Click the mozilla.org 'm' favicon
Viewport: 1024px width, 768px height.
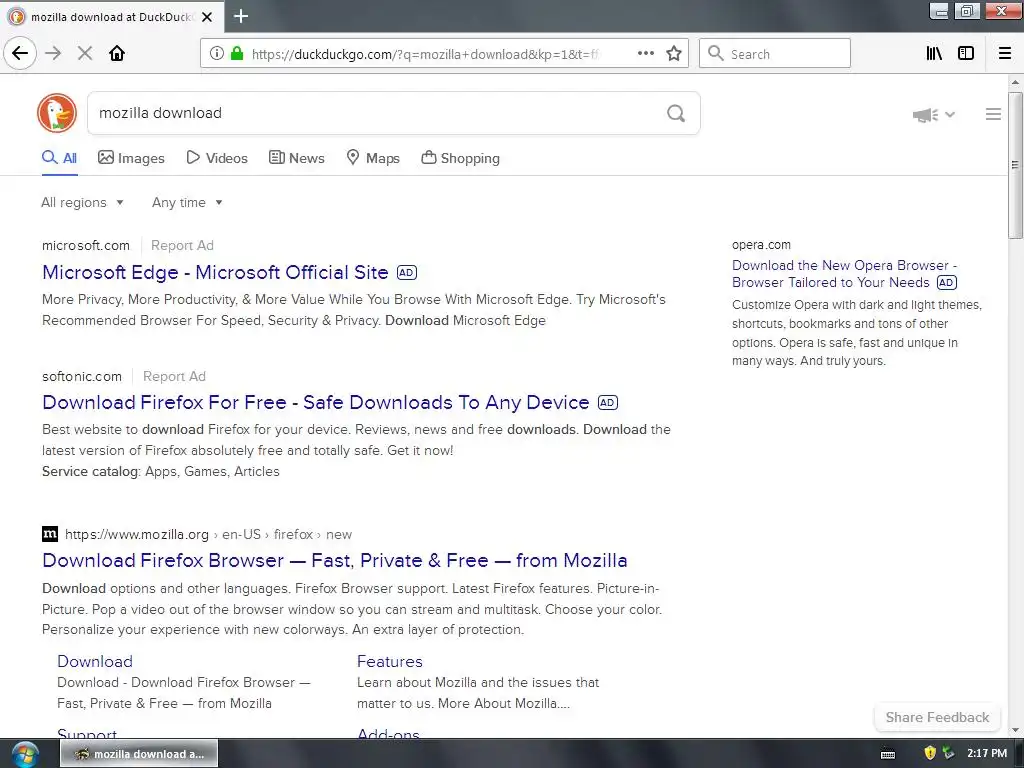tap(50, 534)
